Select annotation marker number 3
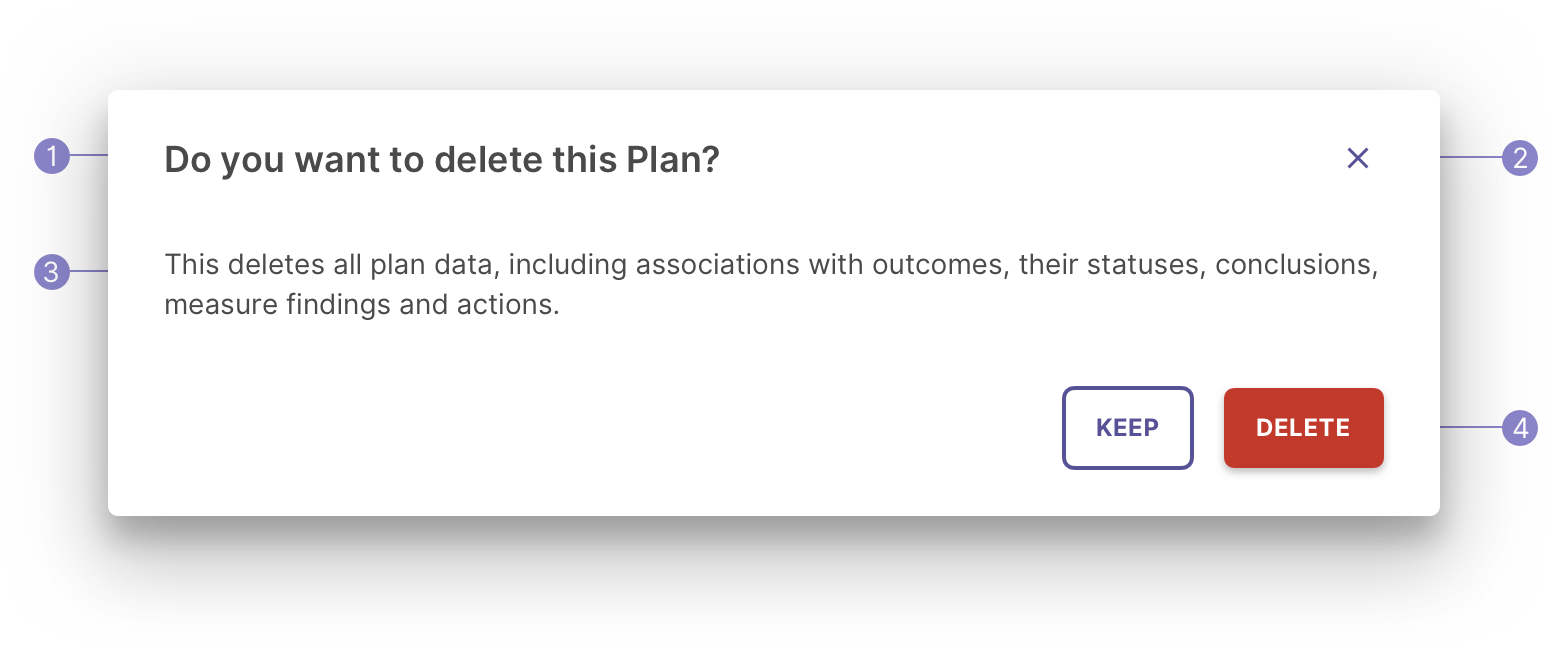 coord(52,271)
